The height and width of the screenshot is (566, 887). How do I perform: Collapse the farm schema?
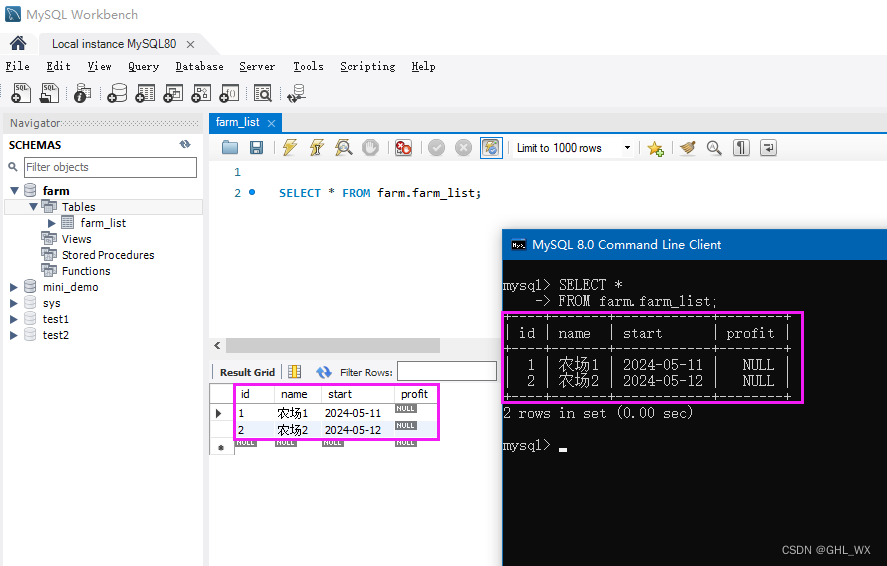pos(15,191)
